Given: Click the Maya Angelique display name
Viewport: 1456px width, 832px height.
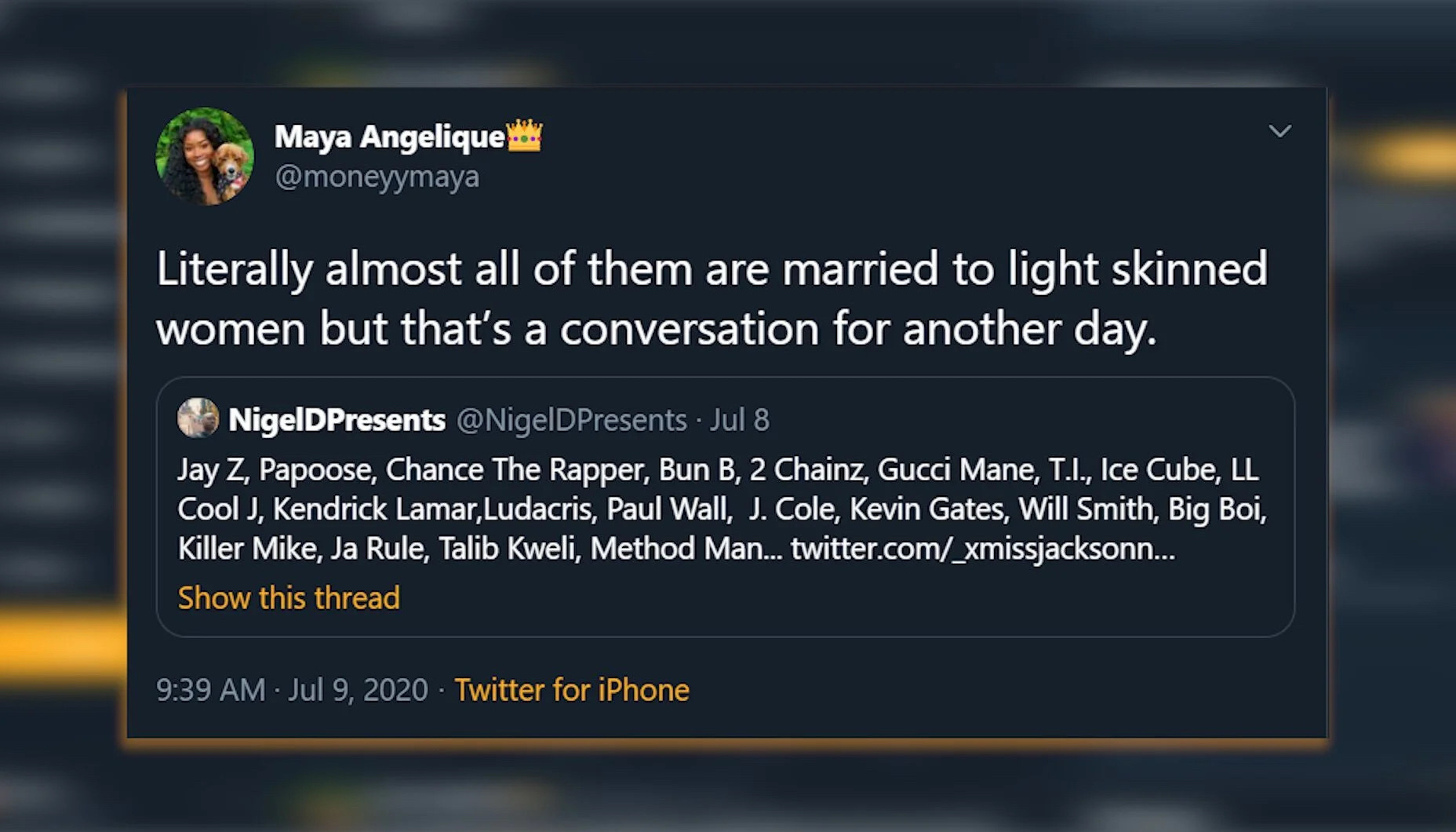Looking at the screenshot, I should 389,137.
